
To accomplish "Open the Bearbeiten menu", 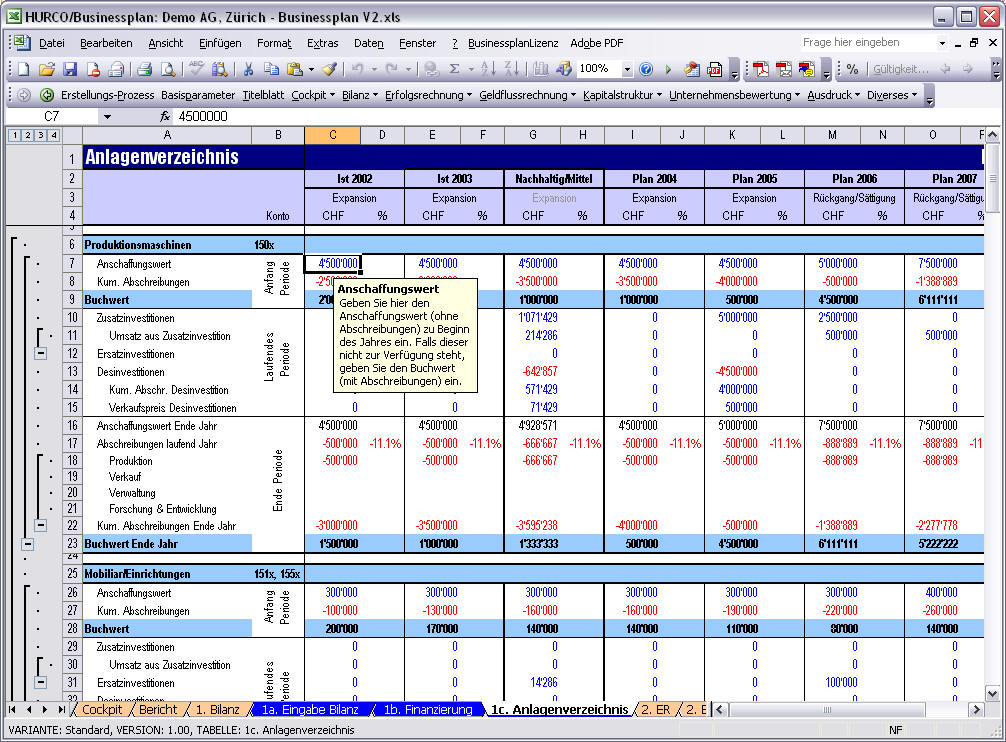I will point(106,43).
